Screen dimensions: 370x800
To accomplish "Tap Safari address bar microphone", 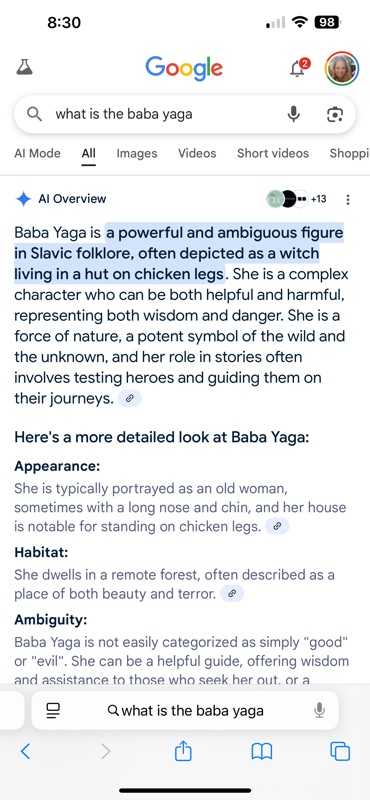I will point(319,710).
